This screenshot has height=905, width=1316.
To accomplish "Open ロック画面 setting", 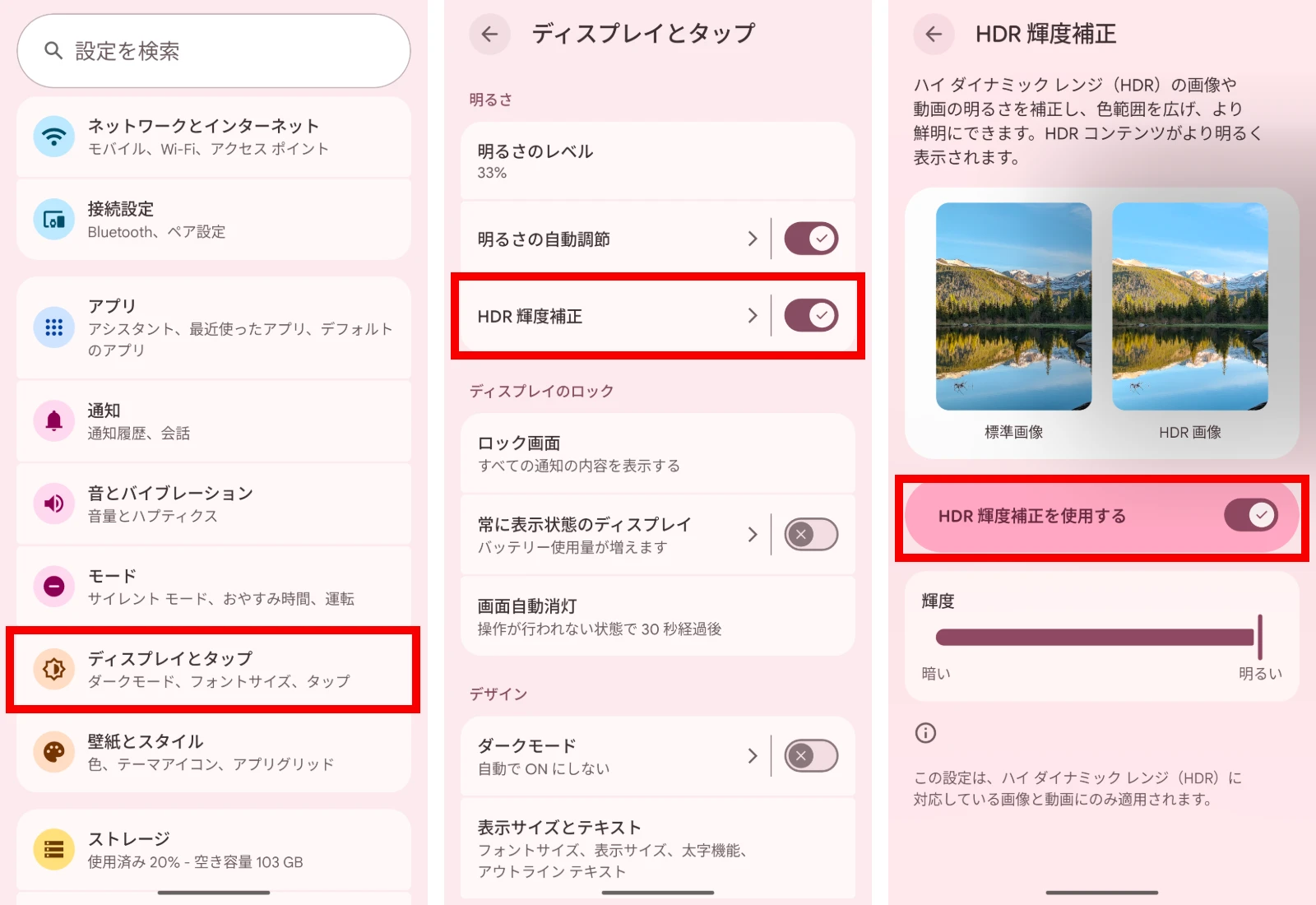I will pos(658,453).
